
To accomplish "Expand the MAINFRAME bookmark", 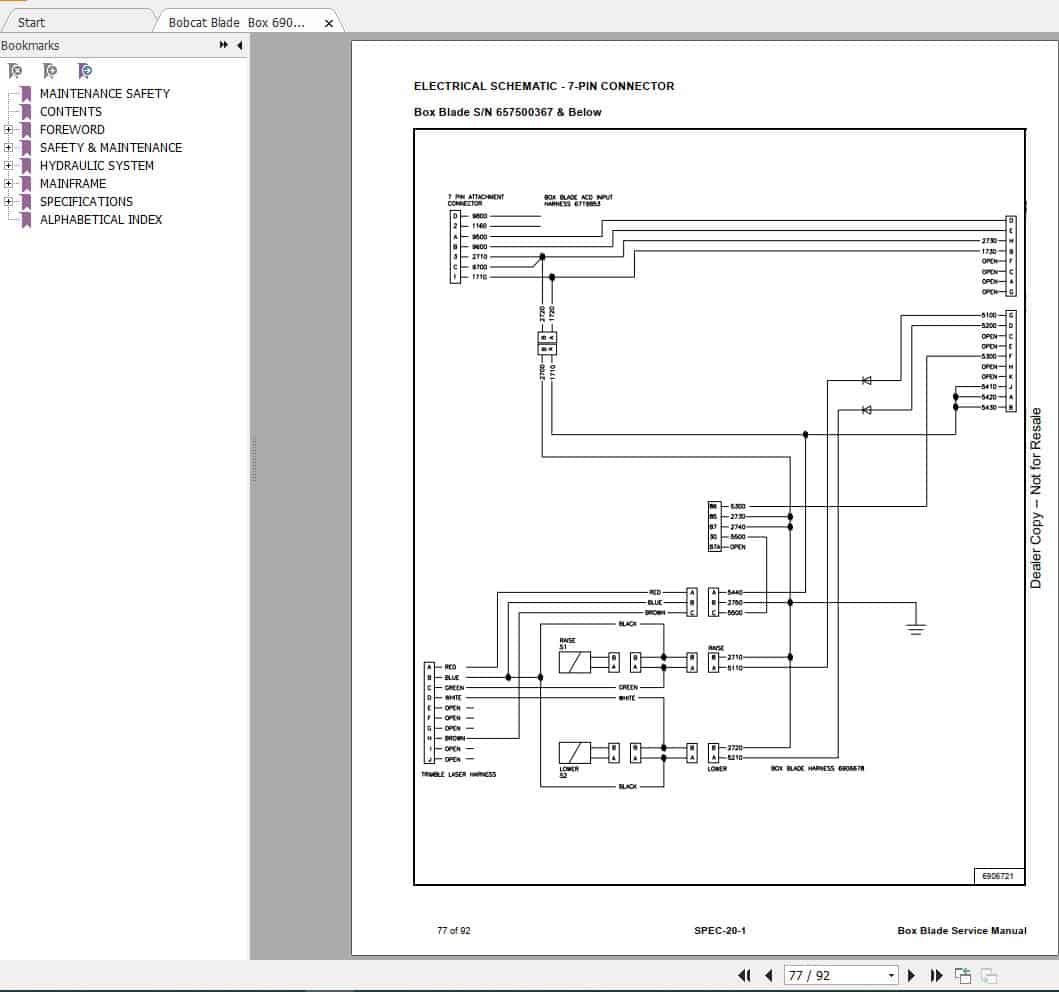I will [8, 184].
